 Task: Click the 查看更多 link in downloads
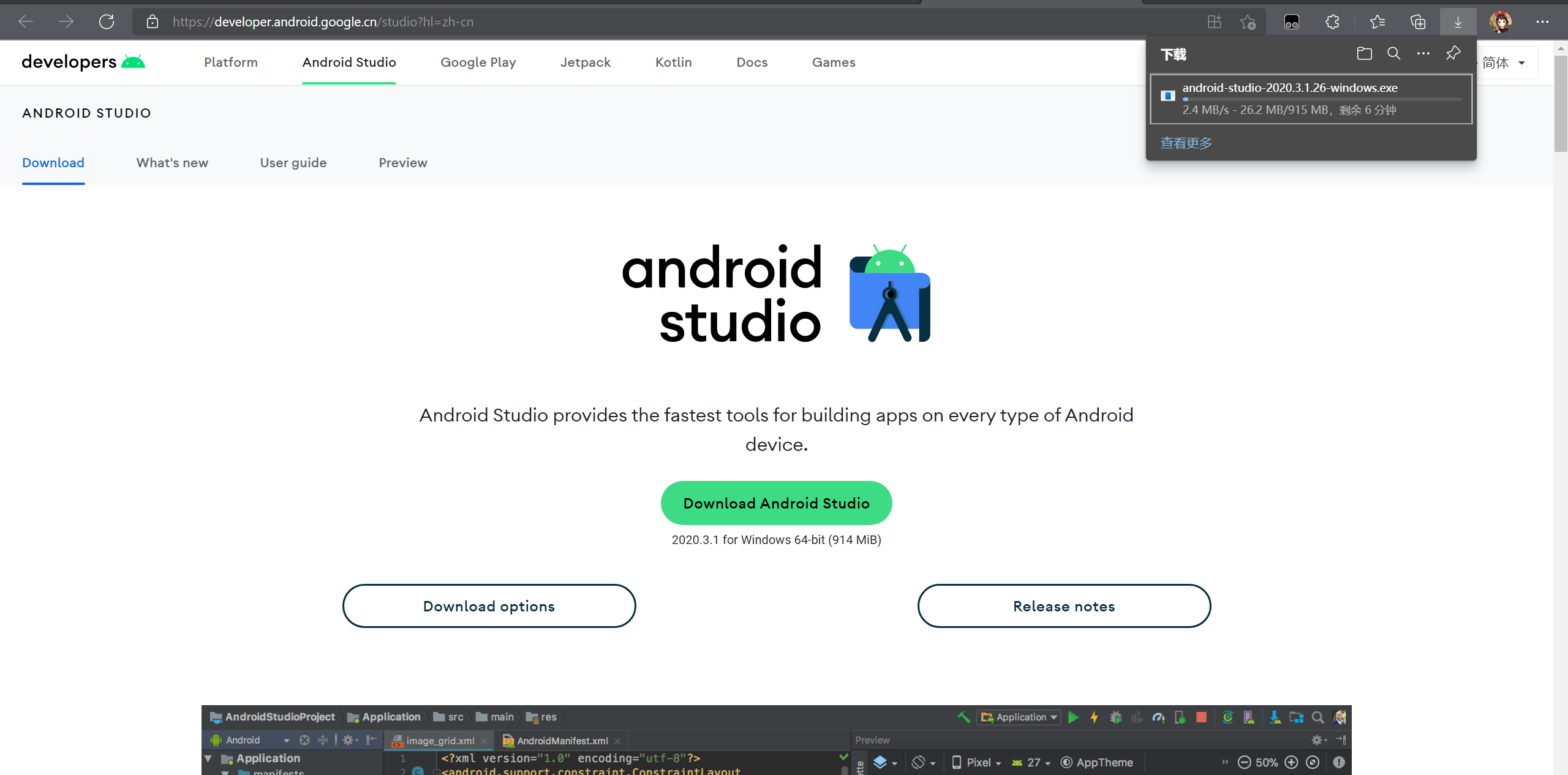(1186, 143)
